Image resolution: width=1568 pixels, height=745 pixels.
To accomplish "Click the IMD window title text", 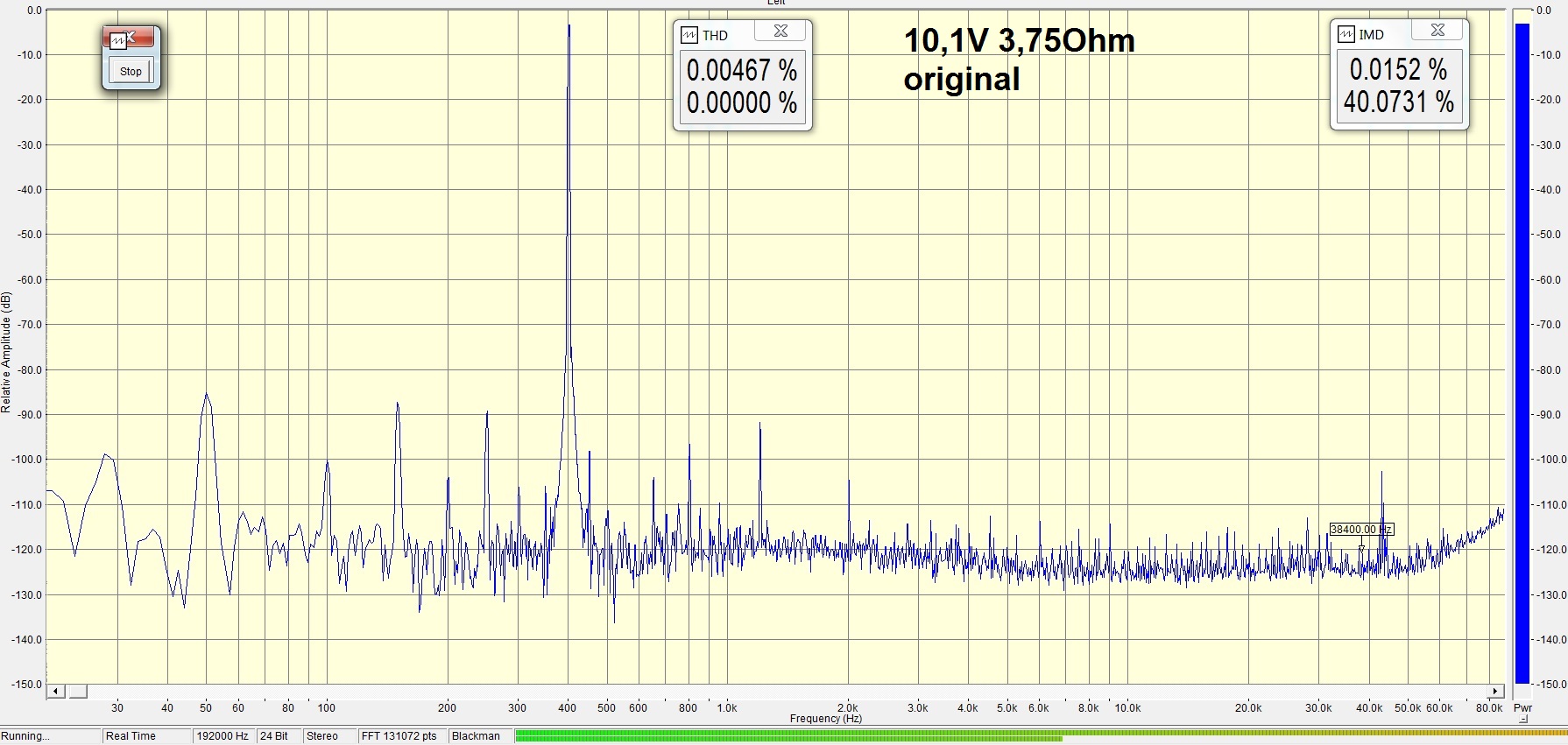I will pyautogui.click(x=1372, y=35).
